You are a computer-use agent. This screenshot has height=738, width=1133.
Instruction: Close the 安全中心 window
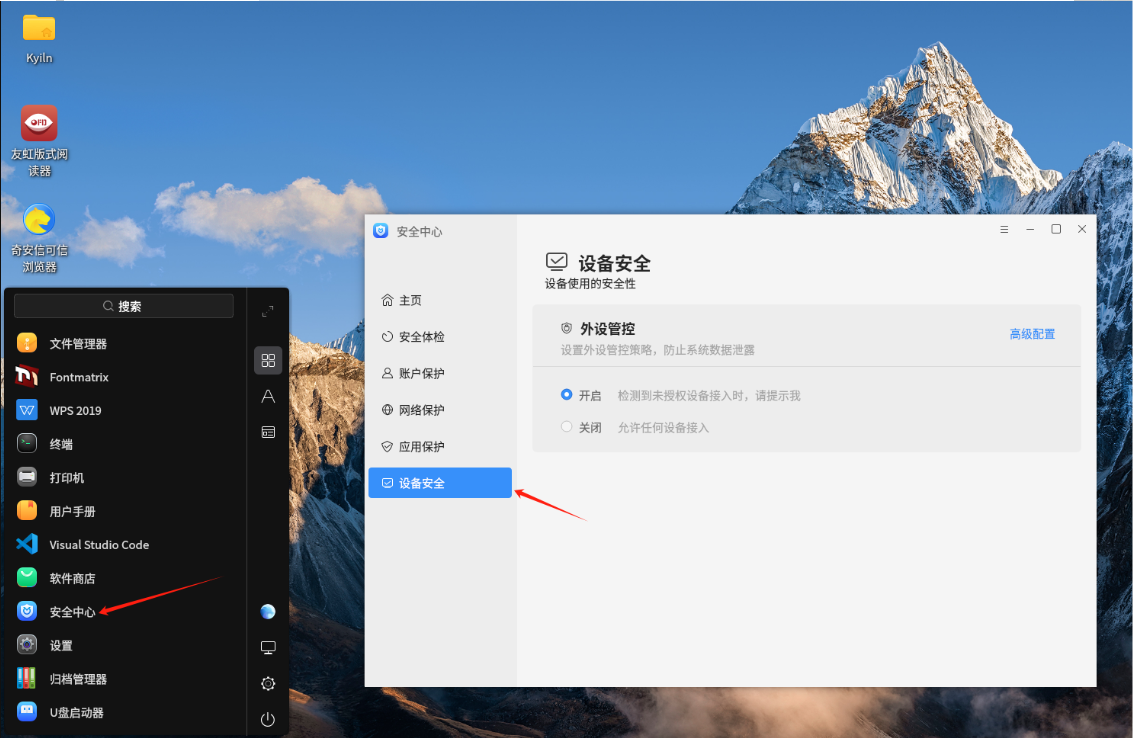click(1082, 229)
